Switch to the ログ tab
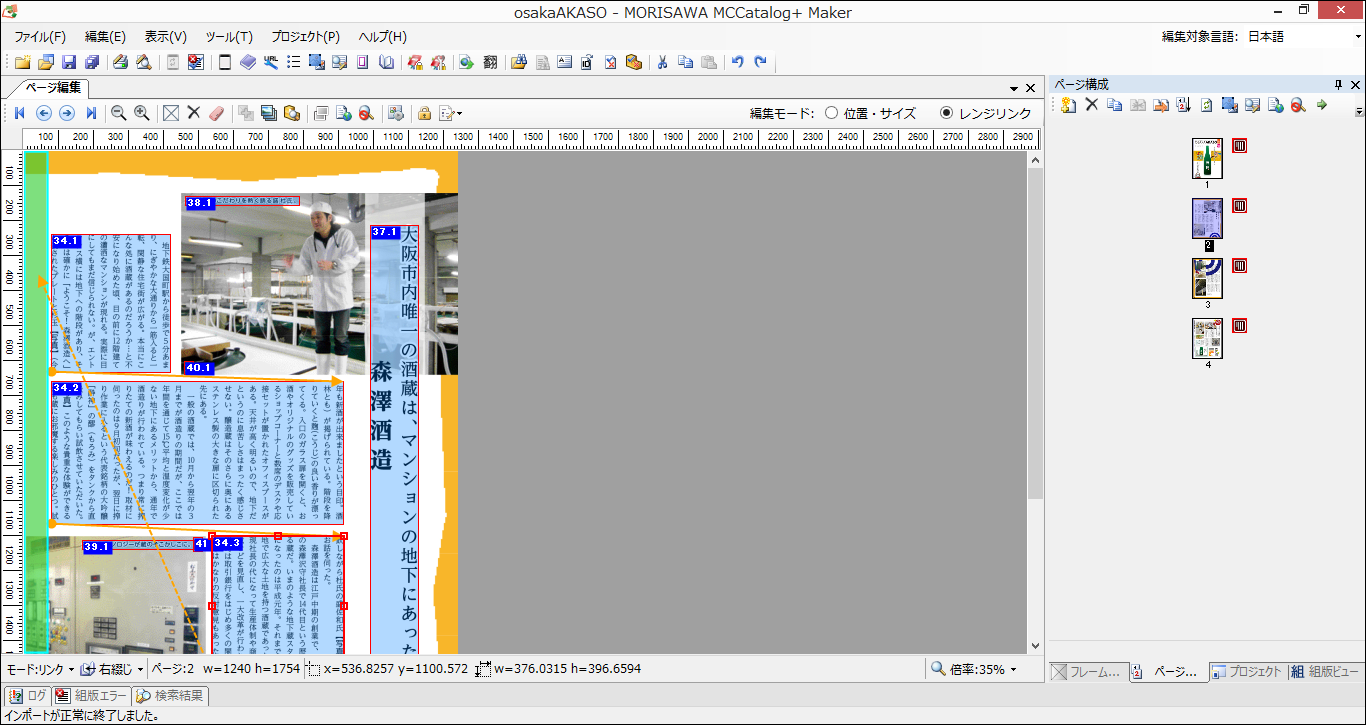Screen dimensions: 1366x725 [x=28, y=695]
